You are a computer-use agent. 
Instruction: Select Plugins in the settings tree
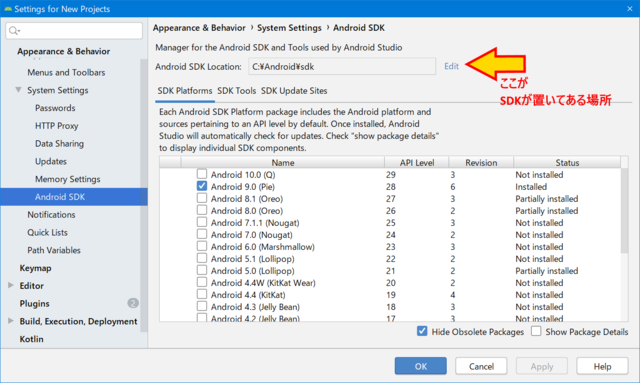tap(34, 303)
